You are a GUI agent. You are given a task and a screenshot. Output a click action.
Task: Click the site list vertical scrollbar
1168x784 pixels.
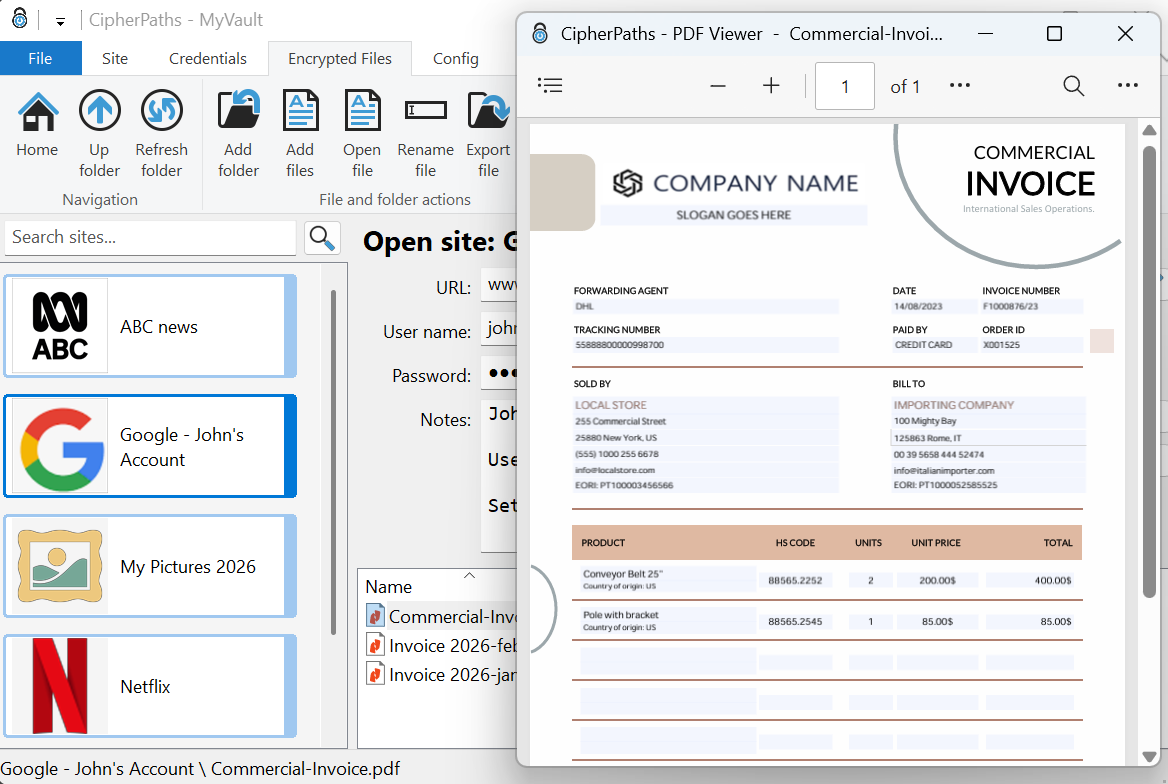point(333,462)
